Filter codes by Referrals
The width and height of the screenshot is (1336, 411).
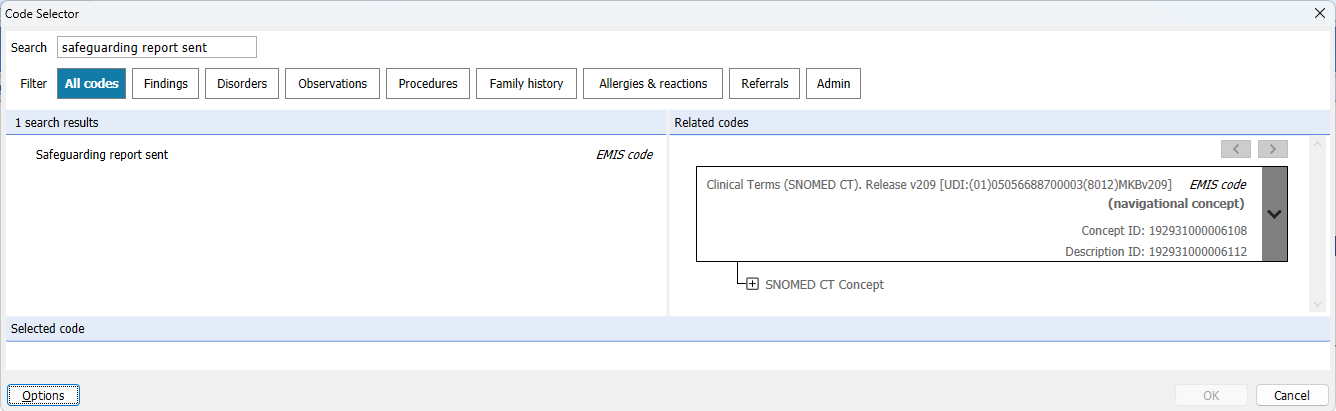coord(765,84)
